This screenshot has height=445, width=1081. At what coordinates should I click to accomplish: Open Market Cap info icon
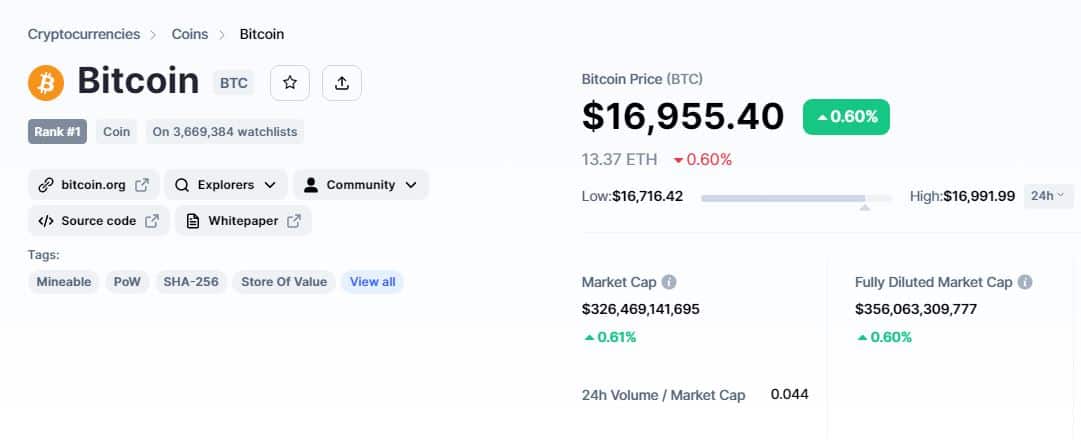tap(669, 282)
